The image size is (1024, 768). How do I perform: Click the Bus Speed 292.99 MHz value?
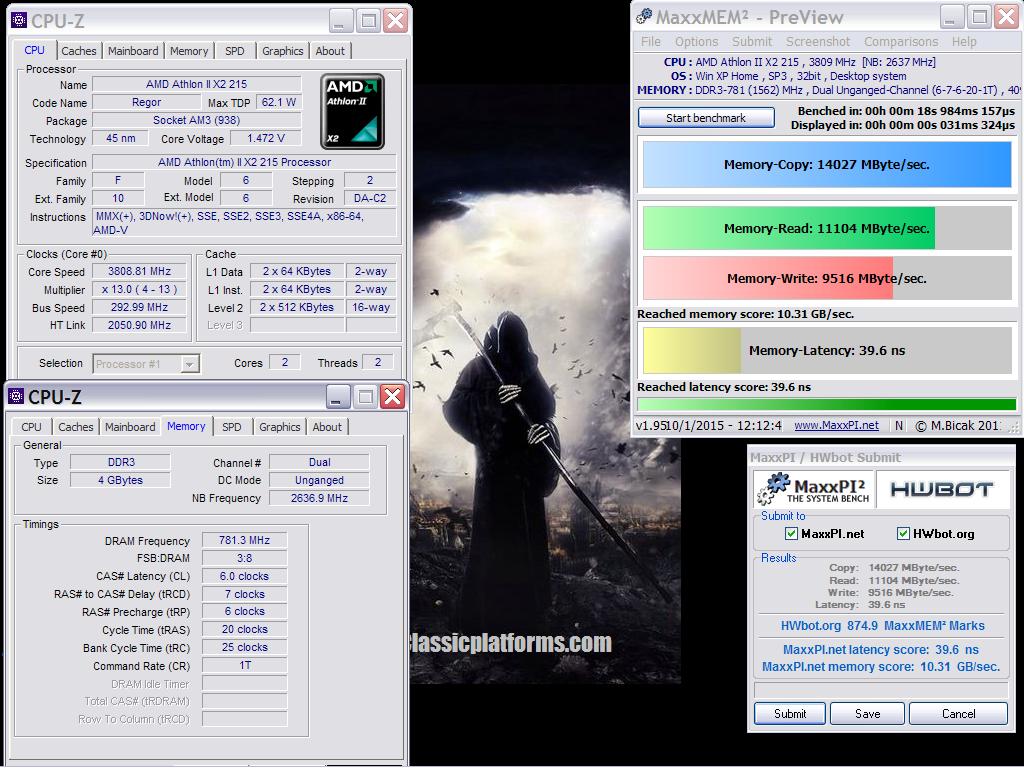pos(140,308)
